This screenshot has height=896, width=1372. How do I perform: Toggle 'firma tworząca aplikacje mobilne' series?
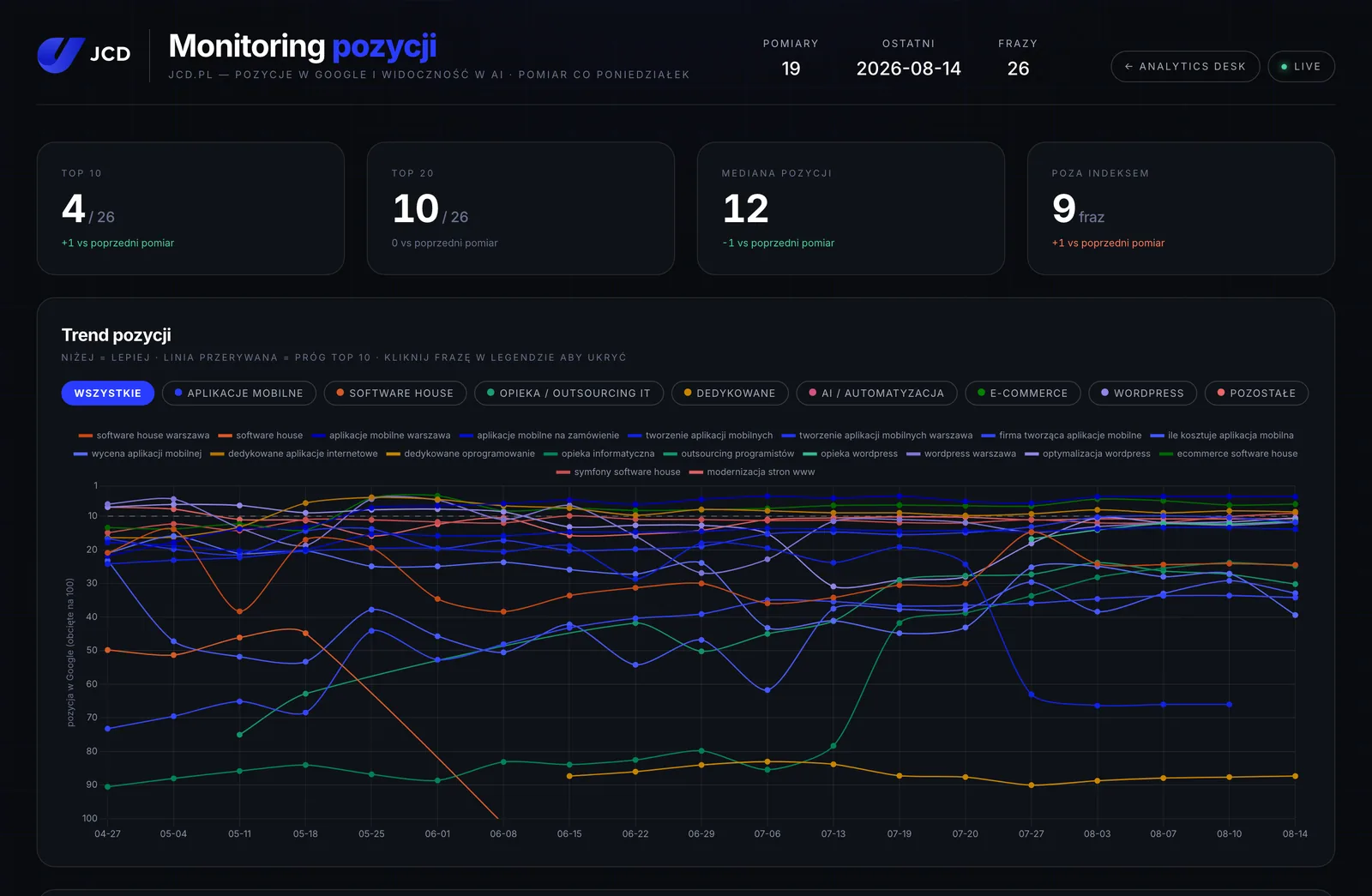pyautogui.click(x=1062, y=436)
